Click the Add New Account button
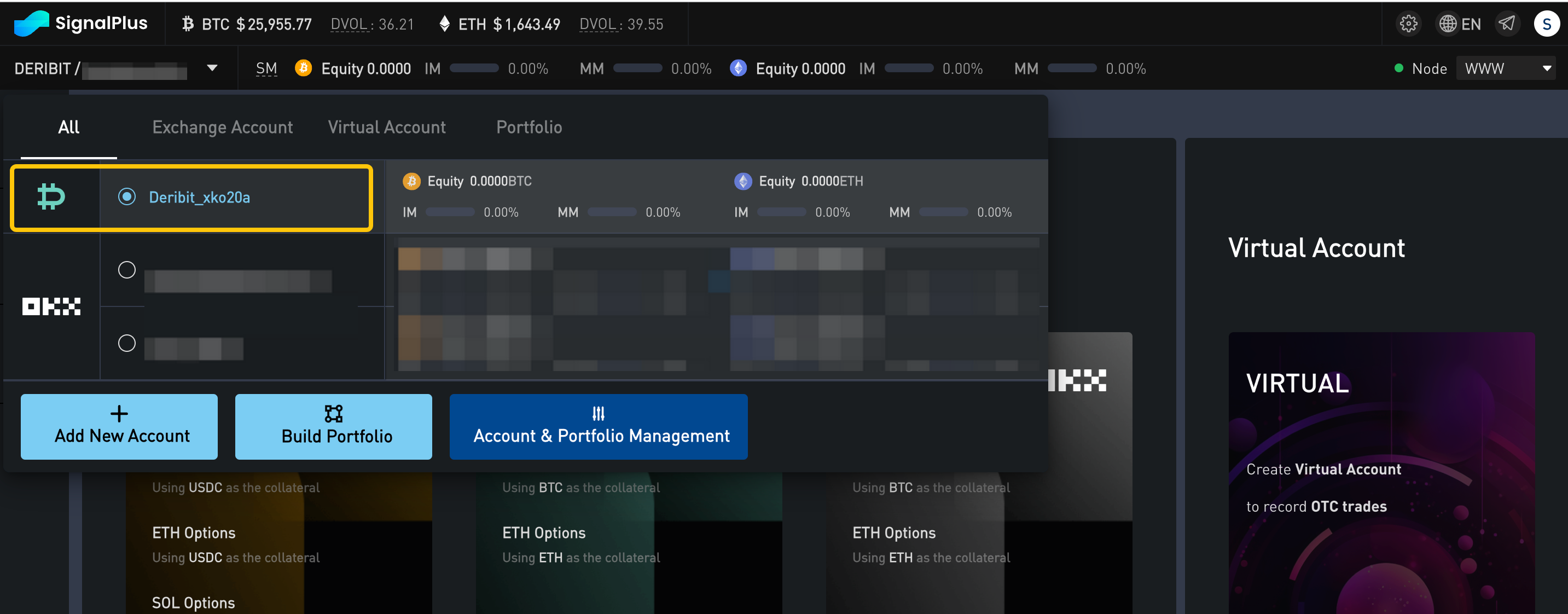 click(119, 426)
